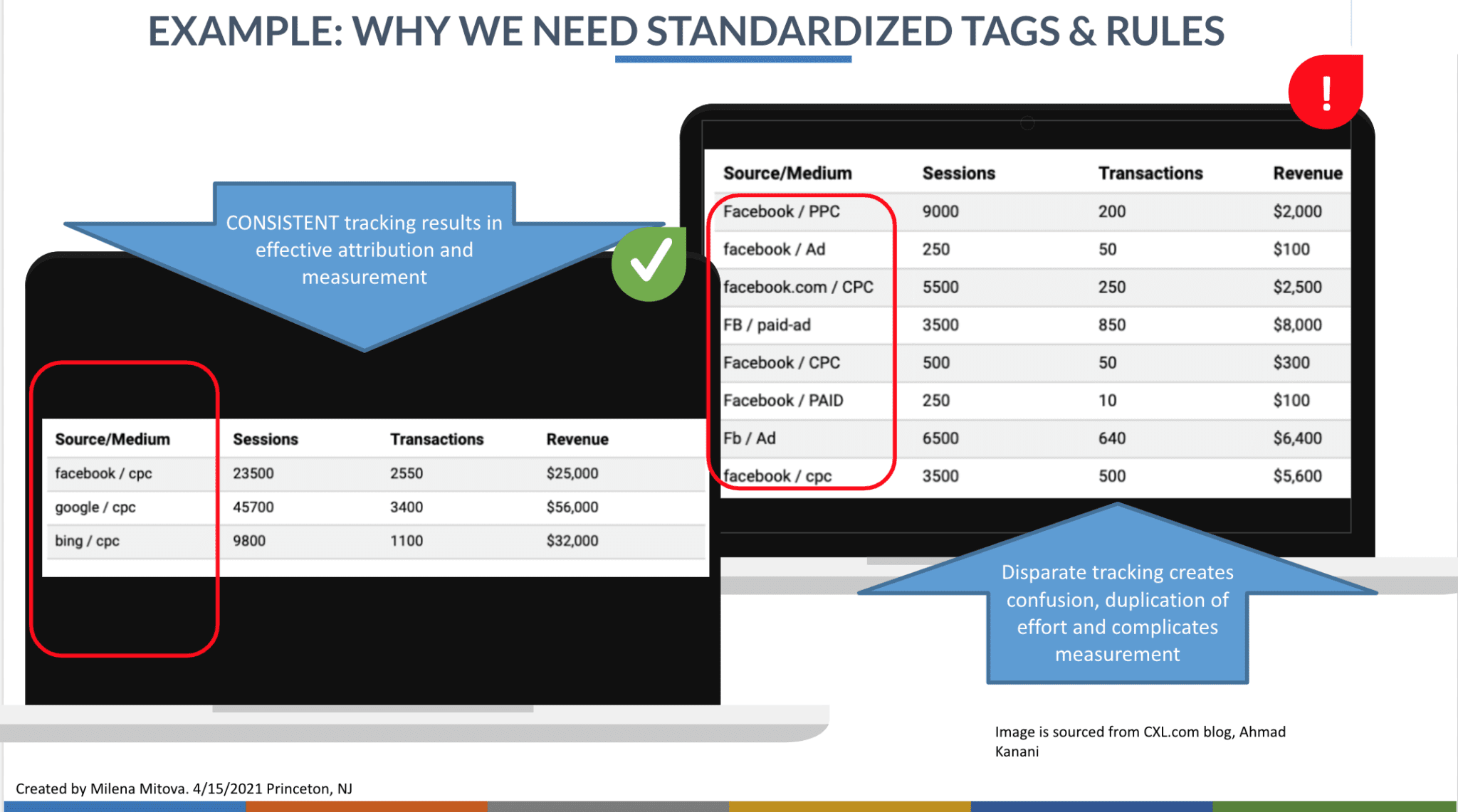The width and height of the screenshot is (1458, 812).
Task: Click the Sessions header in right table
Action: pyautogui.click(x=958, y=174)
